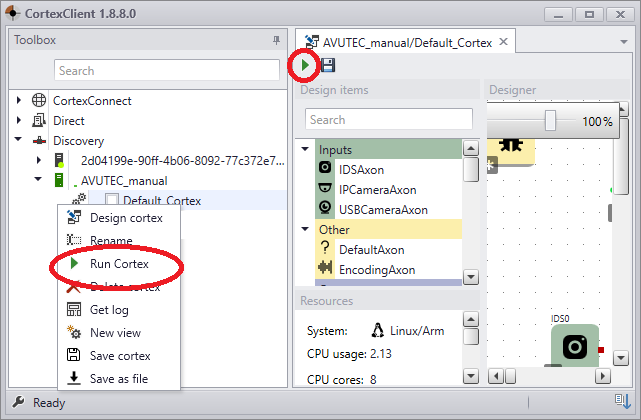Minimize the CortexClient window
Image resolution: width=641 pixels, height=420 pixels.
coord(558,15)
